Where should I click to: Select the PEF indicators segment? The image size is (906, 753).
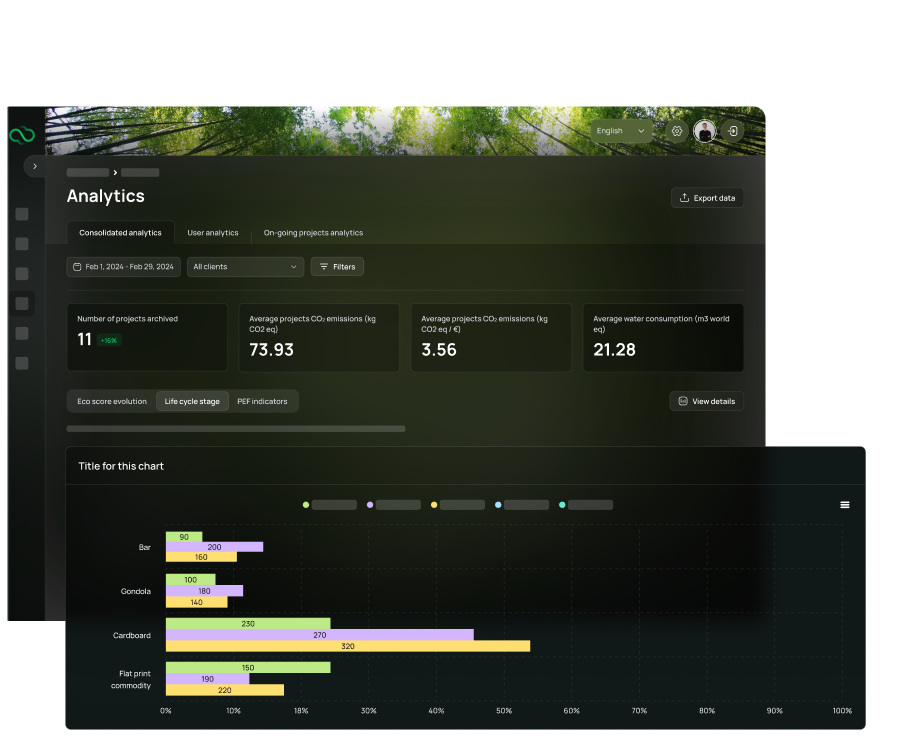pos(262,401)
